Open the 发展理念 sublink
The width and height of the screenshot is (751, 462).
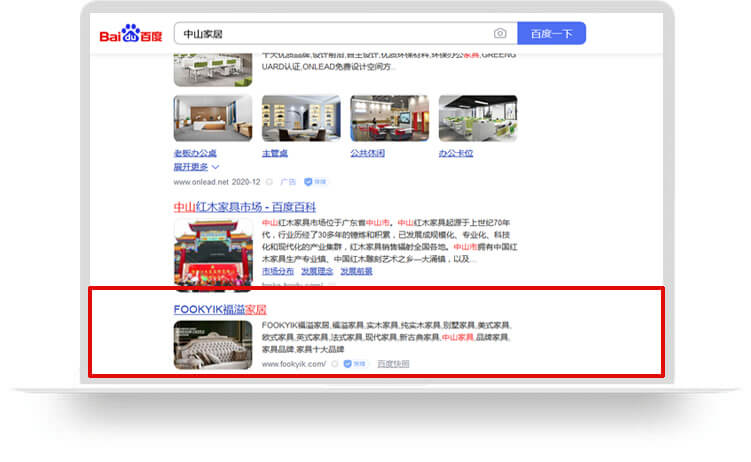tap(317, 271)
